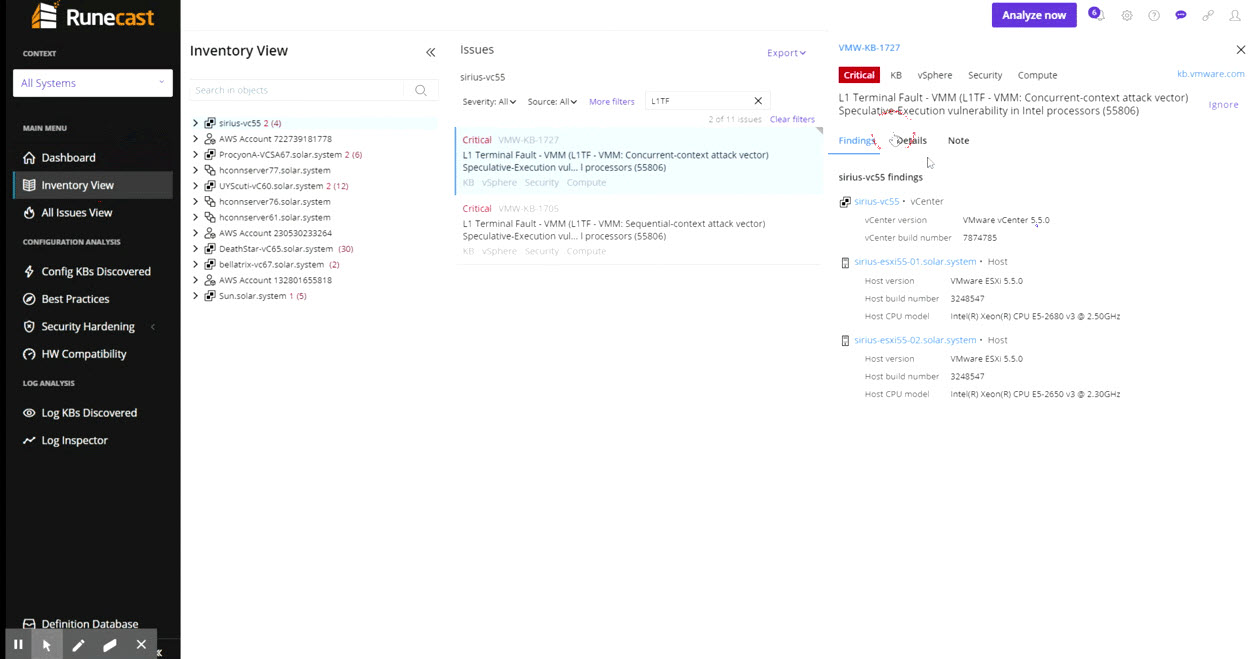
Task: Switch to the Note tab
Action: (958, 141)
